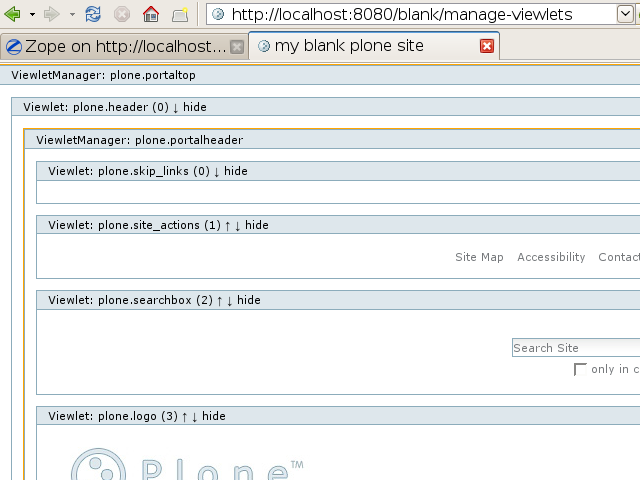This screenshot has width=640, height=480.
Task: Click the Plone logo image
Action: click(x=187, y=464)
